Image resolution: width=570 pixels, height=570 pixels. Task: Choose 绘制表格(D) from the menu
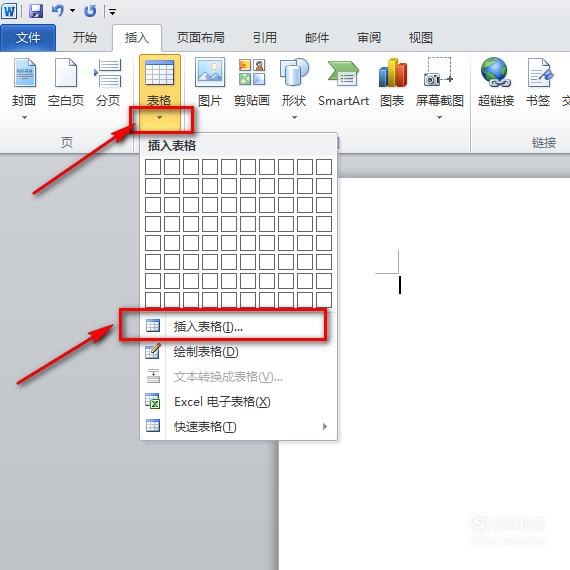[x=239, y=352]
